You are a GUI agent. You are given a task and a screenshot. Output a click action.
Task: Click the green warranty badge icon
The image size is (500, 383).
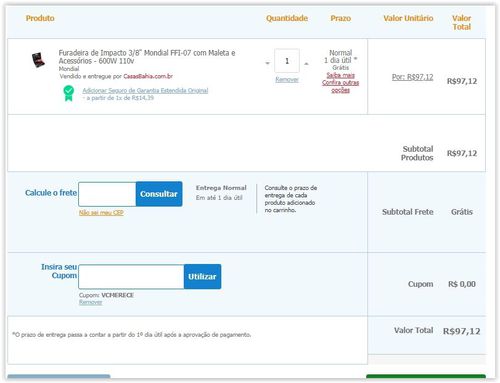(68, 93)
